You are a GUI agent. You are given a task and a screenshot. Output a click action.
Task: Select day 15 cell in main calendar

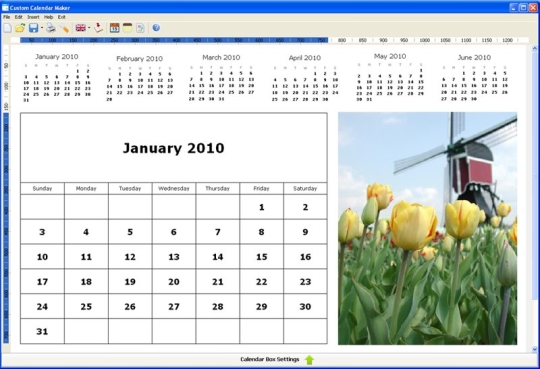click(x=261, y=257)
